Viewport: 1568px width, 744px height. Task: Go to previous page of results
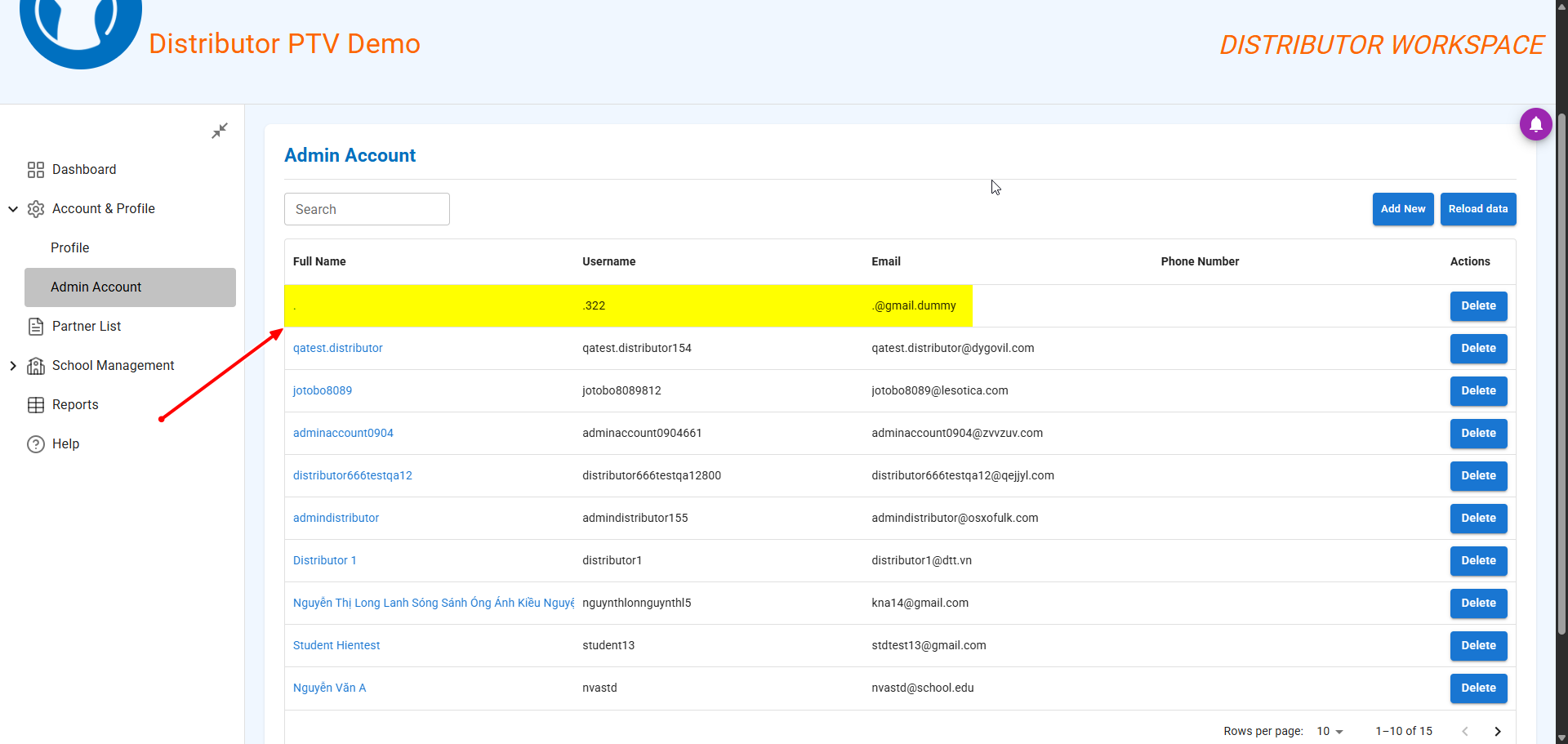1465,731
